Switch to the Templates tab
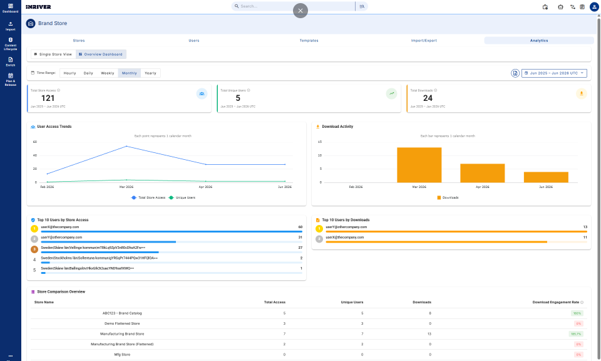The image size is (601, 361). click(309, 41)
